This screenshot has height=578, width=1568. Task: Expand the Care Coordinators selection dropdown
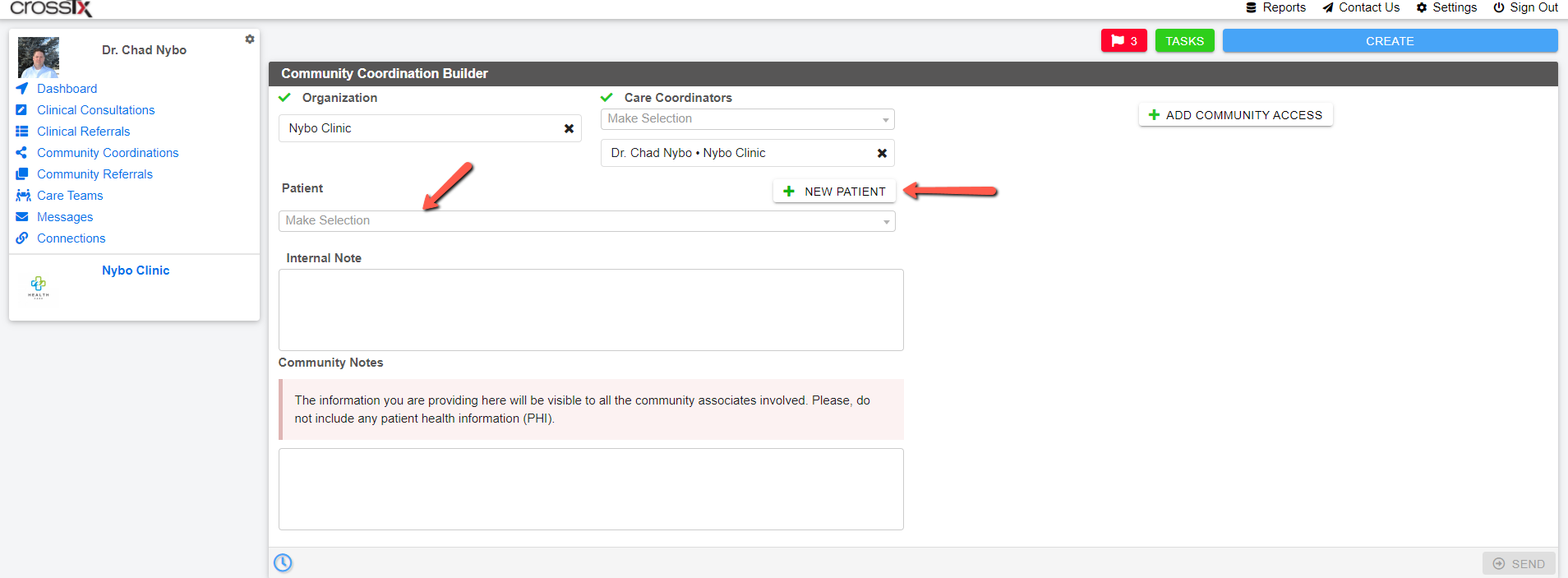[x=748, y=119]
